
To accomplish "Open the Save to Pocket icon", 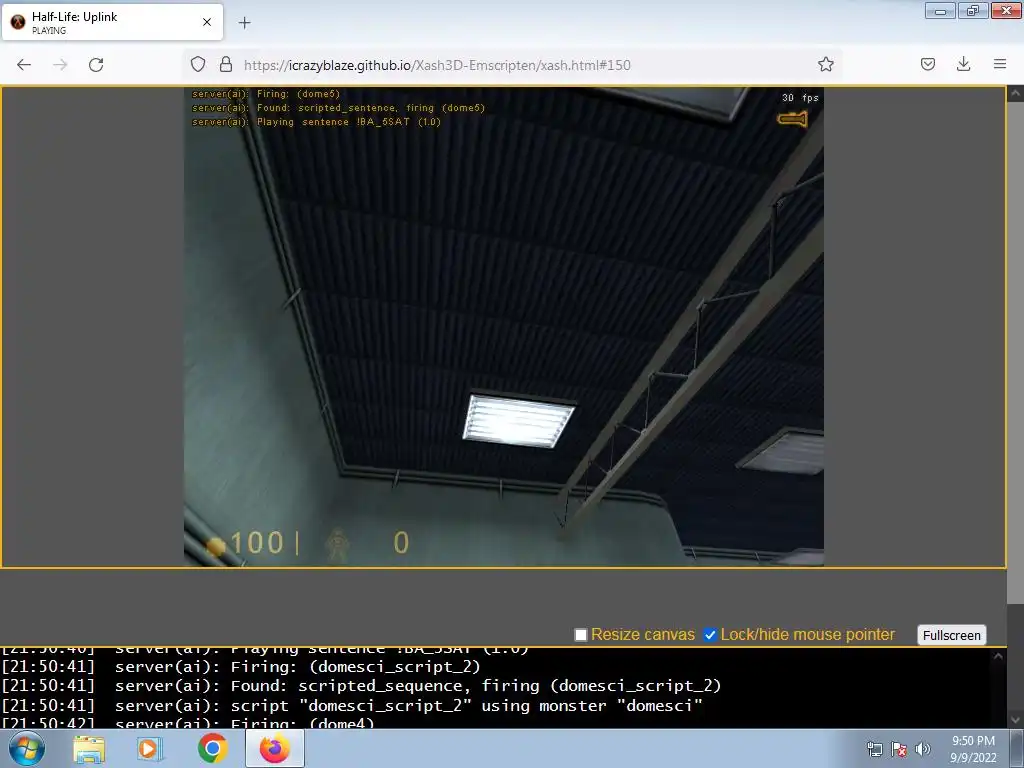I will [x=927, y=64].
